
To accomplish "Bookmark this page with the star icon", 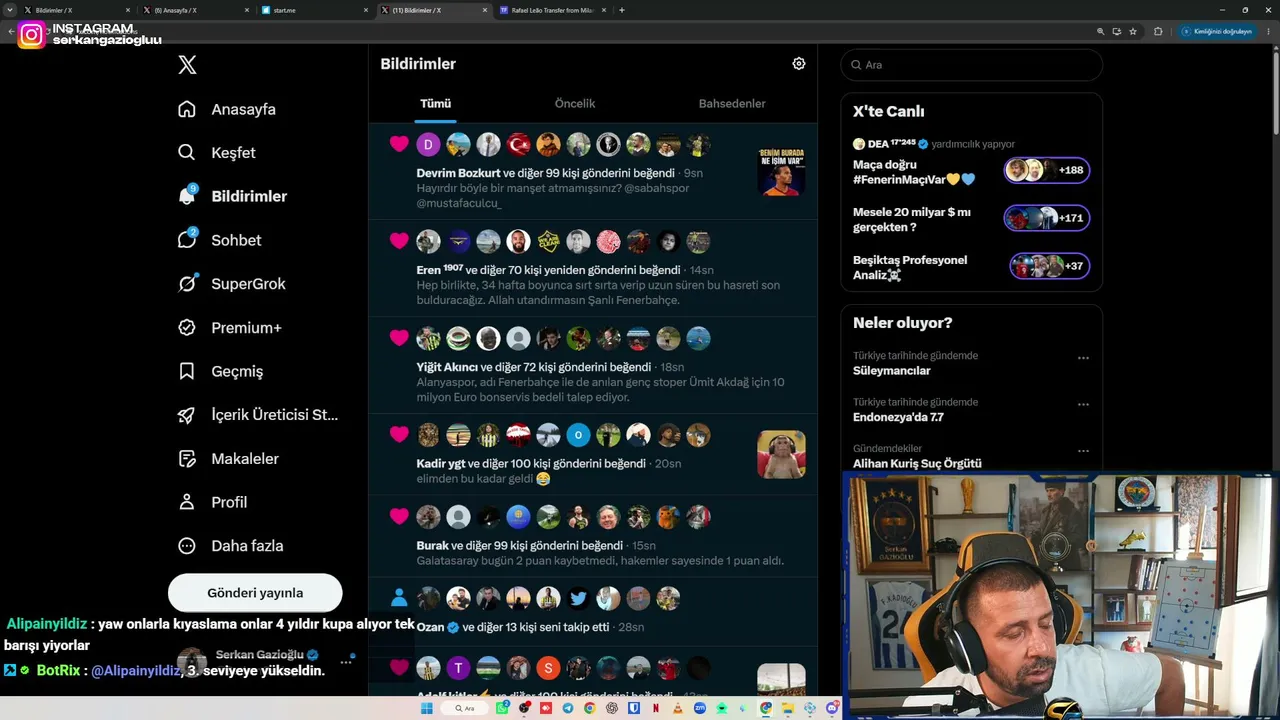I will (1133, 31).
